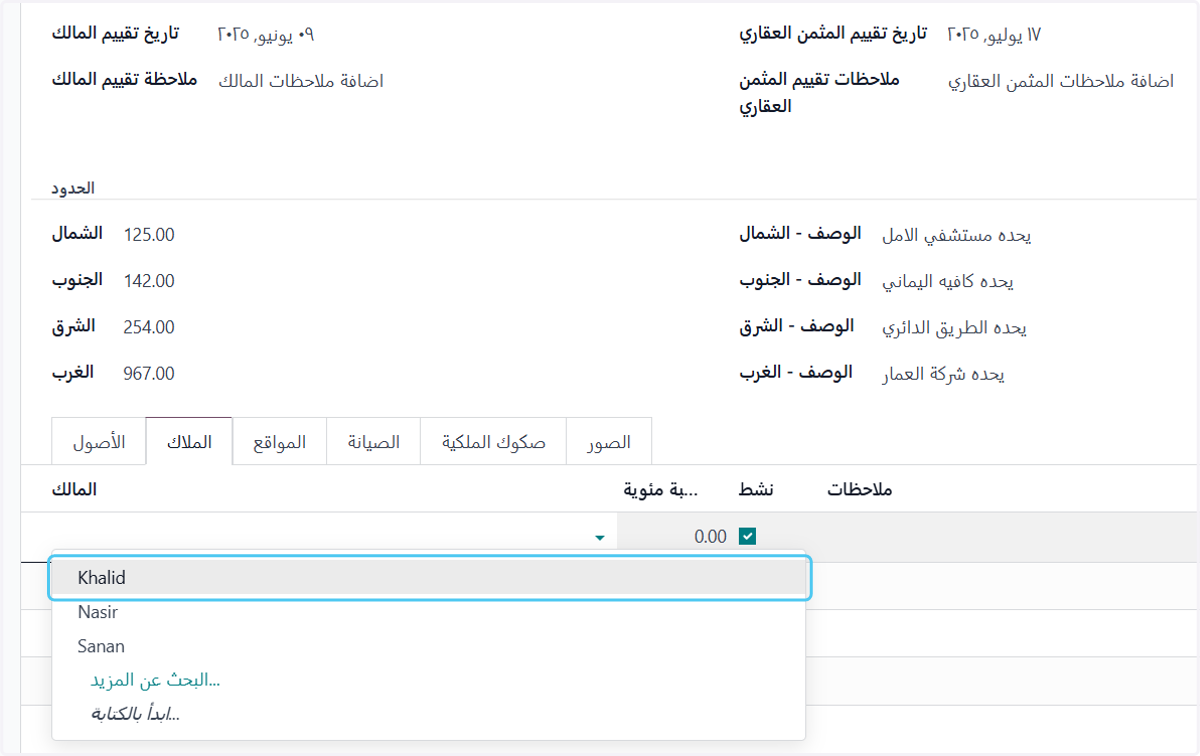Select Khalid from owner suggestions
The image size is (1200, 756).
coord(430,578)
